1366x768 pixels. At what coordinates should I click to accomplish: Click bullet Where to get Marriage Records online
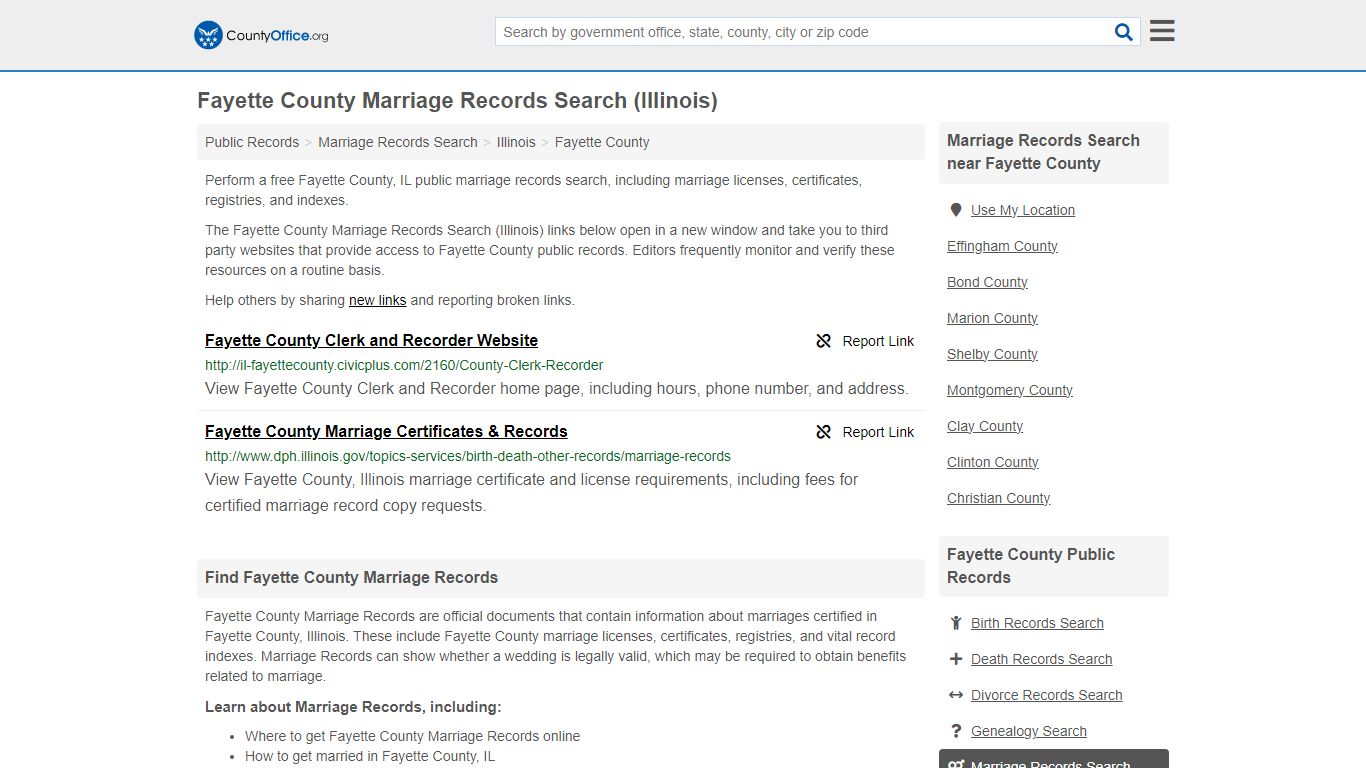click(412, 736)
